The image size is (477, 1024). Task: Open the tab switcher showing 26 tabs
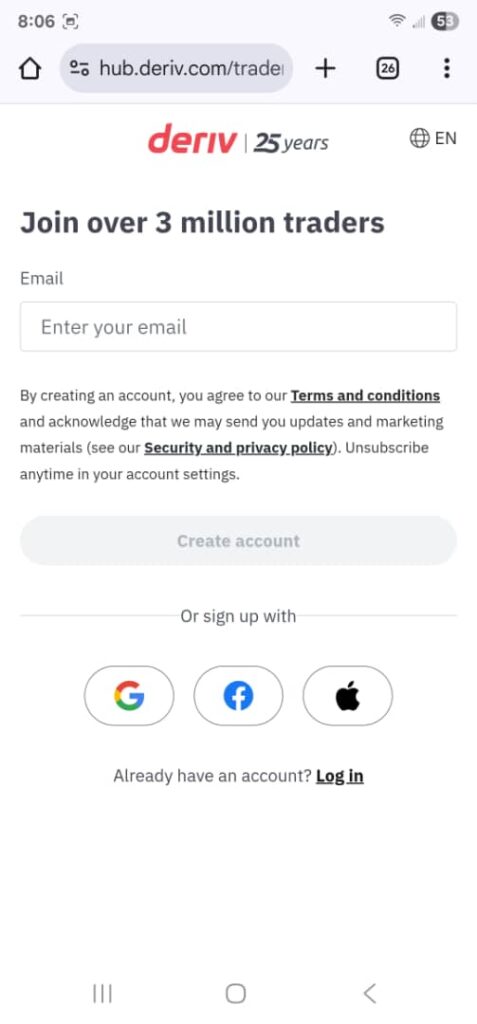(387, 68)
